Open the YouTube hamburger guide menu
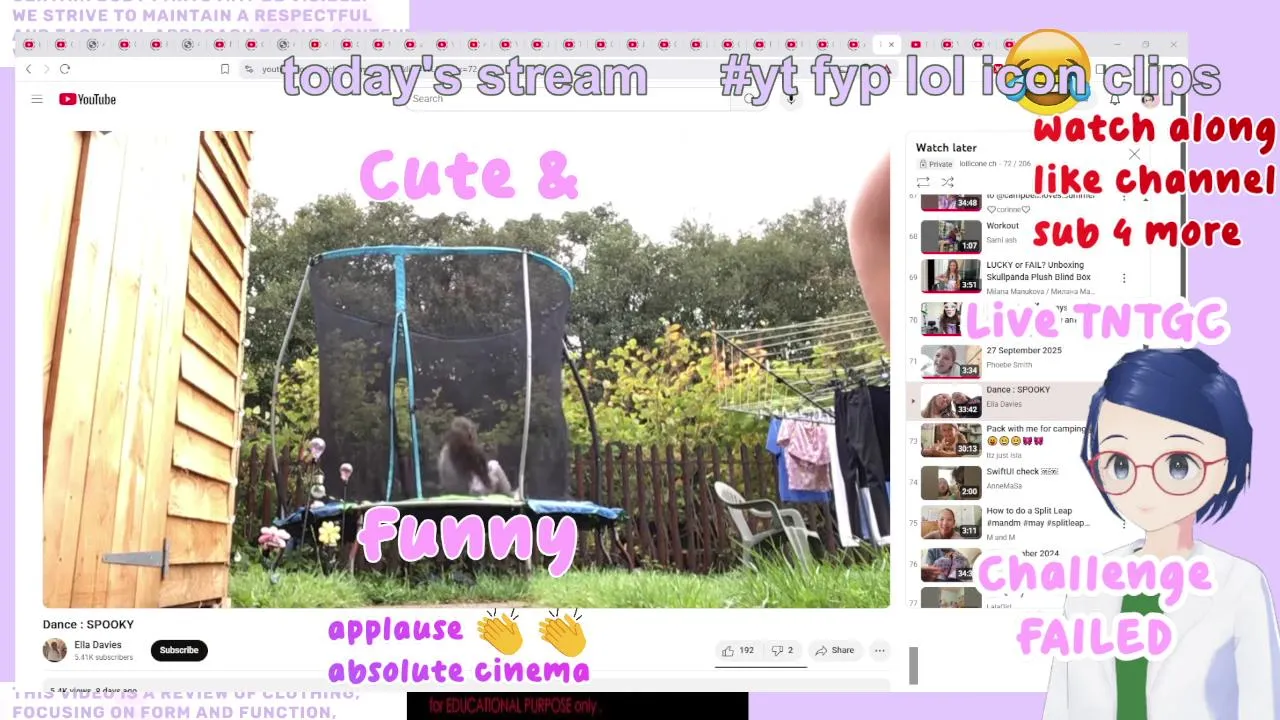Viewport: 1280px width, 720px height. [x=37, y=99]
